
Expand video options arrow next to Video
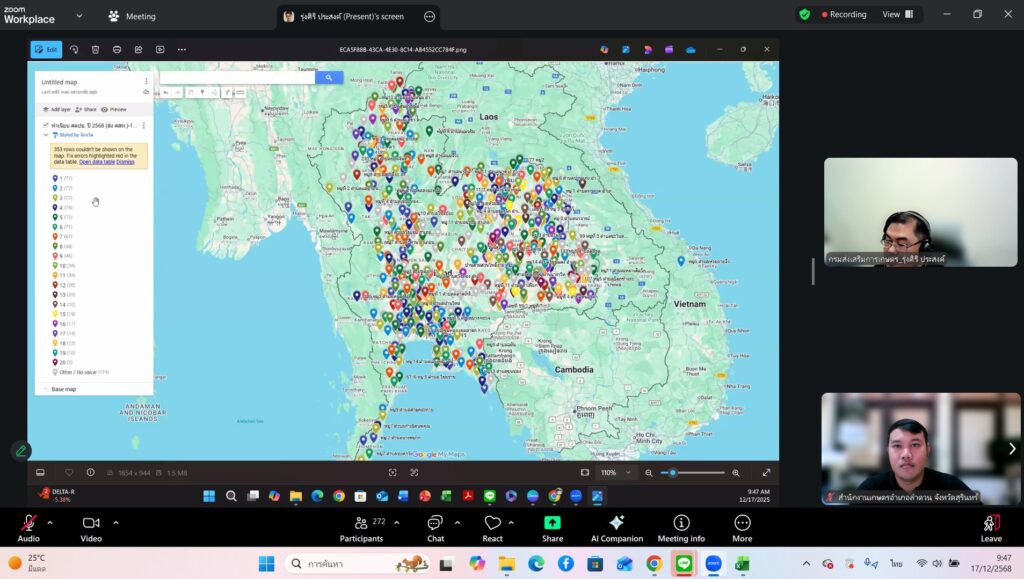[x=115, y=522]
